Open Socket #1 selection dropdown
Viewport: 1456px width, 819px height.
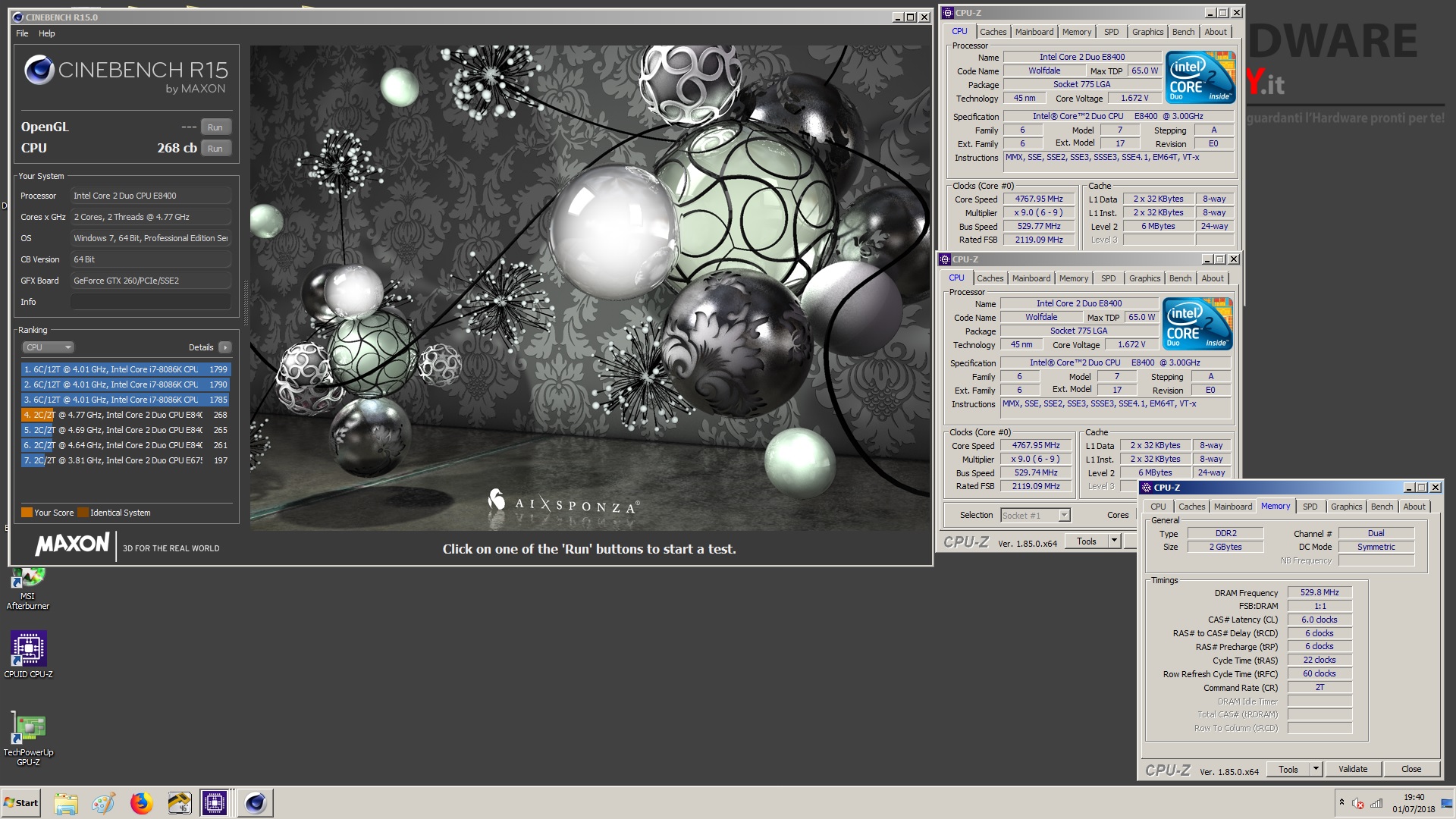1035,516
